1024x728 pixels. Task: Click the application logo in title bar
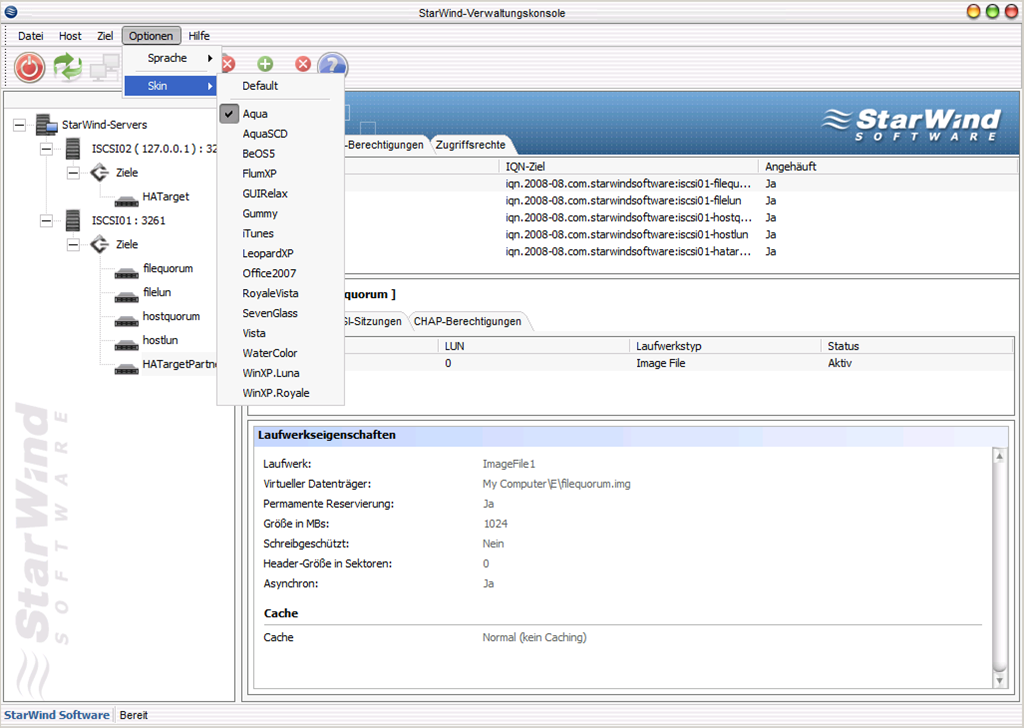coord(11,12)
